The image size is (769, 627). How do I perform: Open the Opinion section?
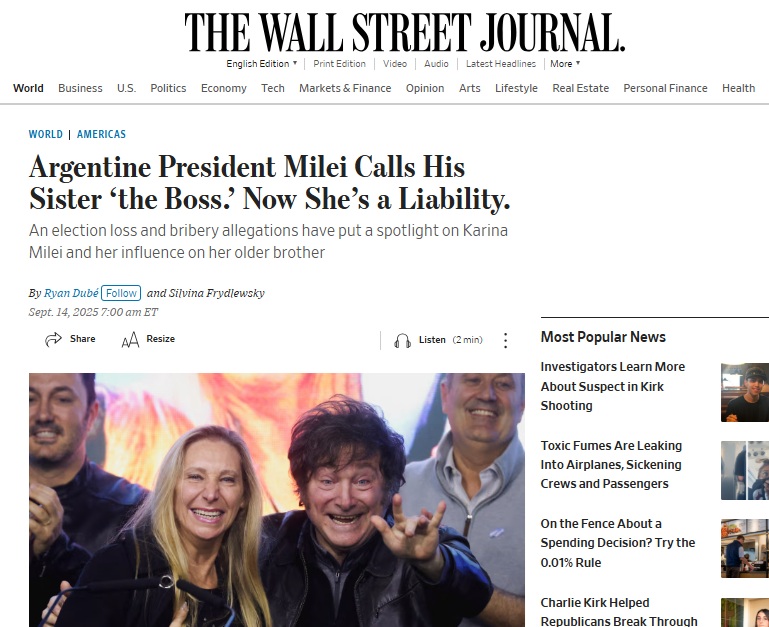tap(425, 88)
